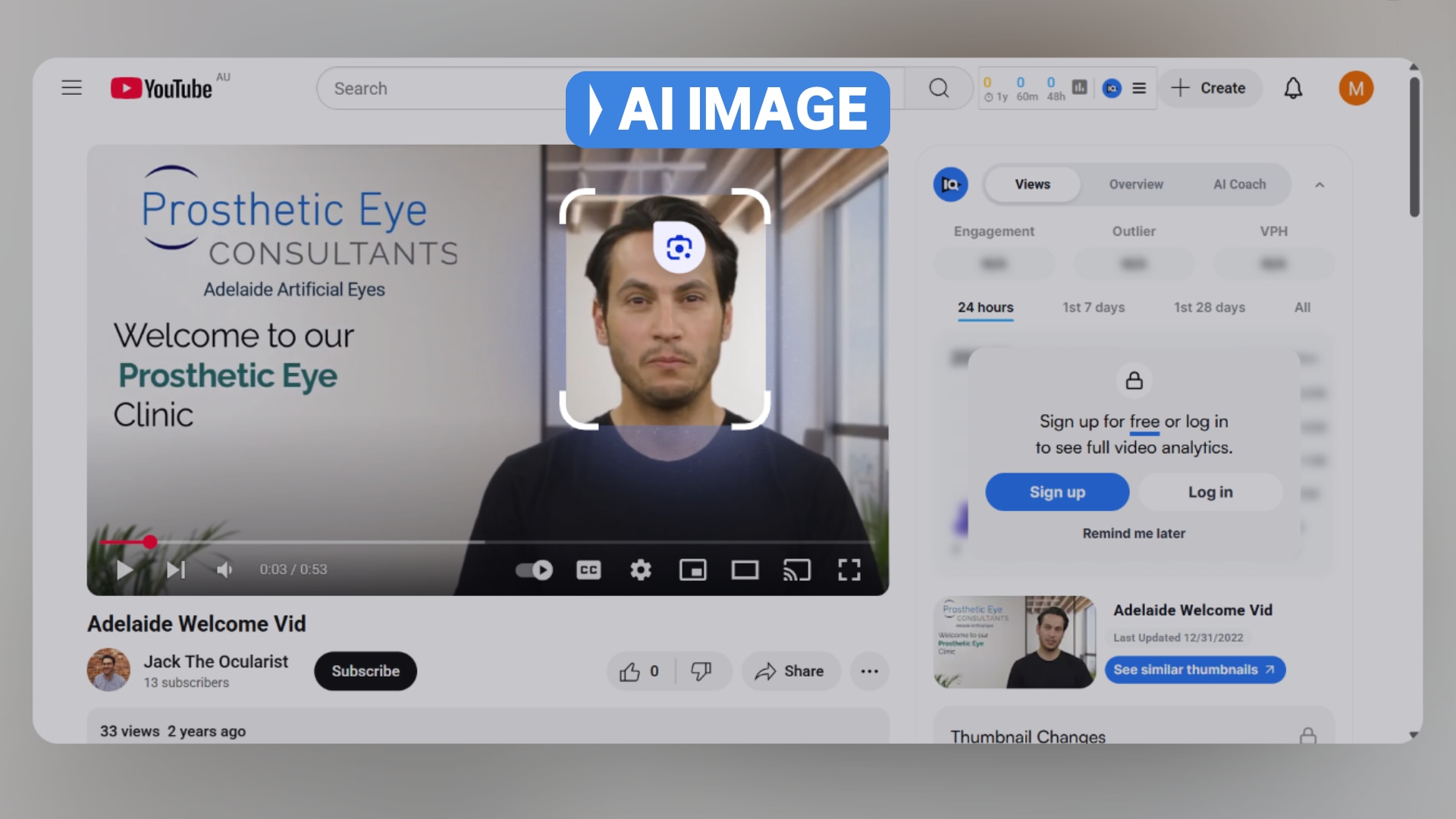Click See similar thumbnails link
Viewport: 1456px width, 819px height.
[1194, 670]
